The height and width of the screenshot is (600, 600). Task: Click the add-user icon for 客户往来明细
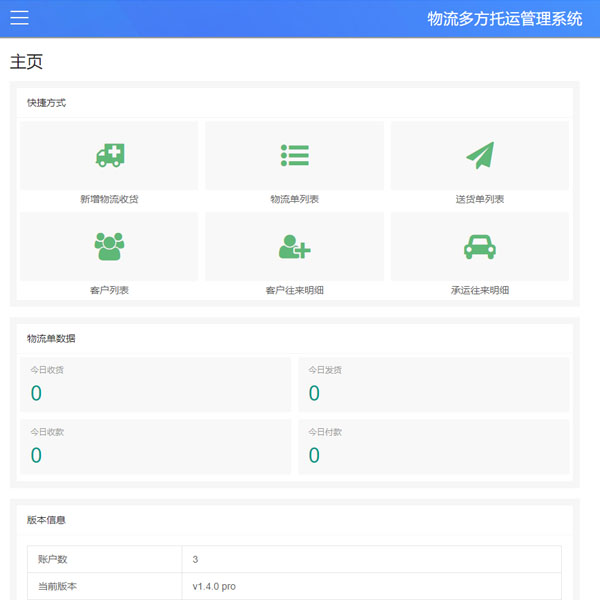coord(295,246)
